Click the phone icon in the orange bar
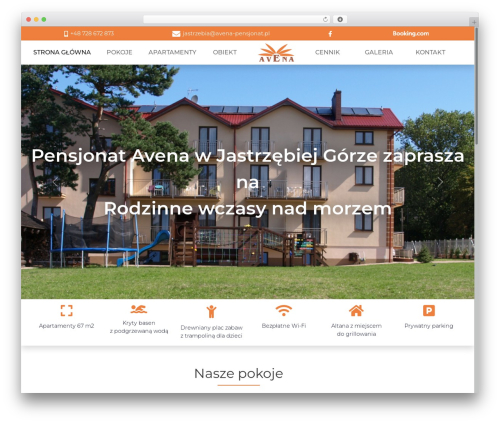500x423 pixels. (66, 34)
